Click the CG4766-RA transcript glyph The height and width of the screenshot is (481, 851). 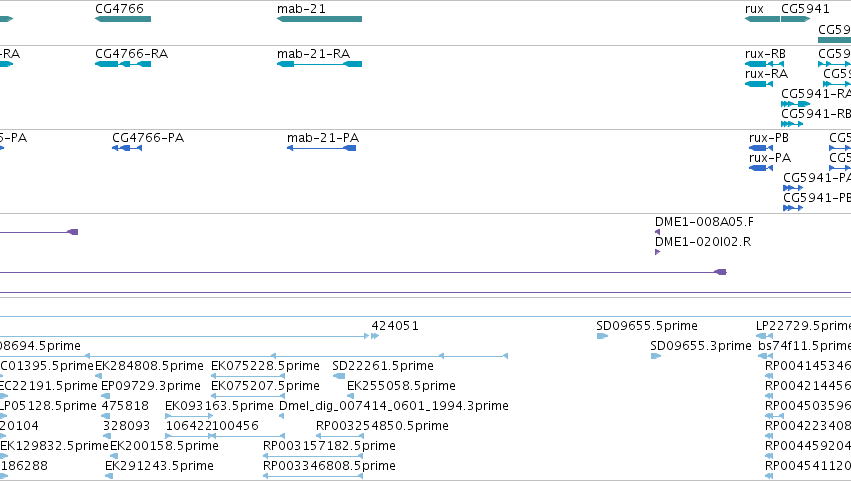[x=123, y=64]
